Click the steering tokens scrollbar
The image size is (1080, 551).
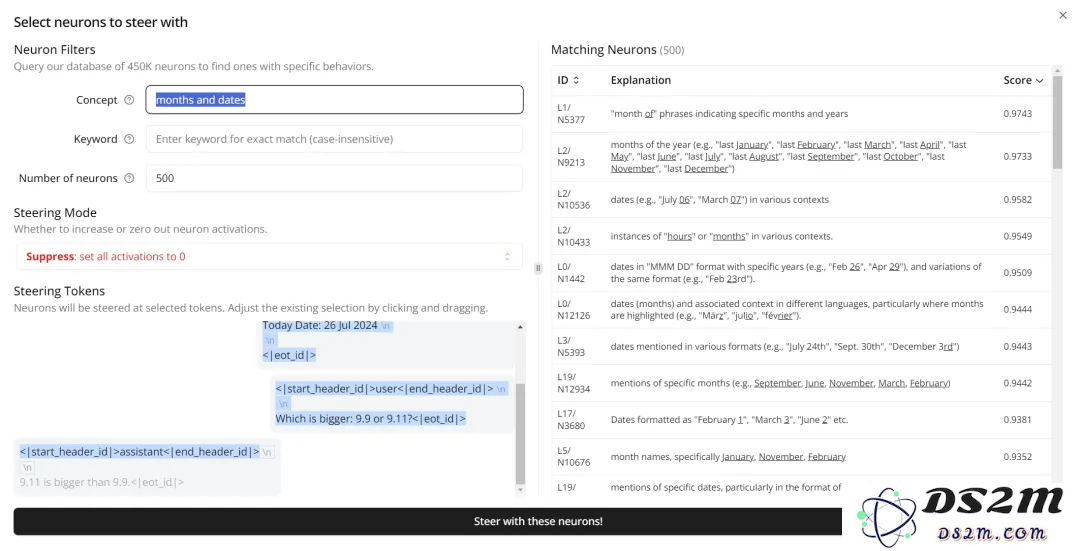pyautogui.click(x=520, y=433)
